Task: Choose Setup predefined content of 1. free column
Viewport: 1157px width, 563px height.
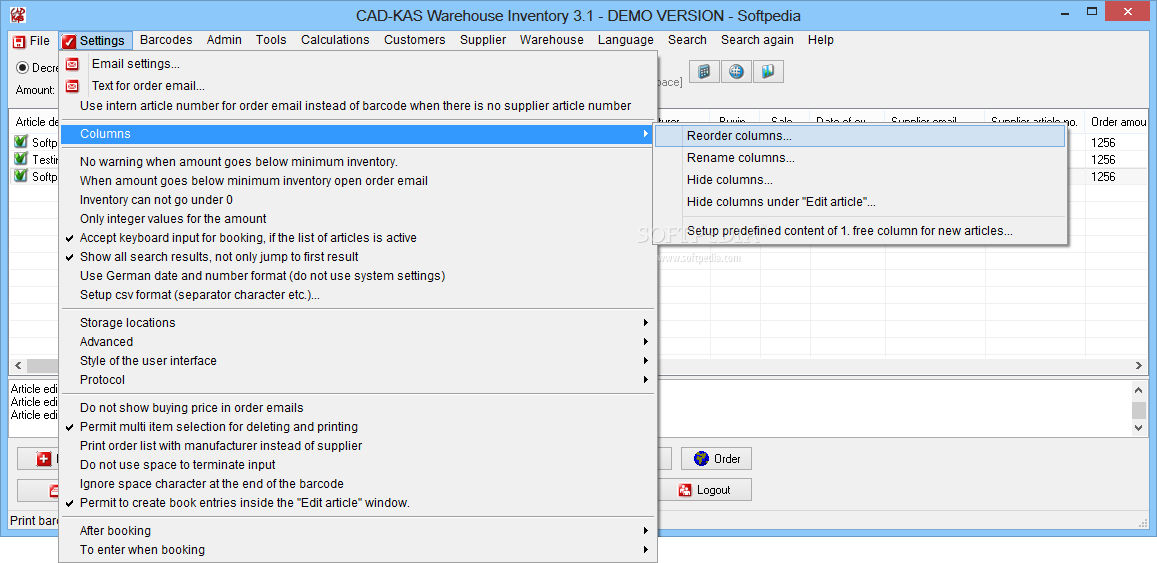Action: pos(860,231)
